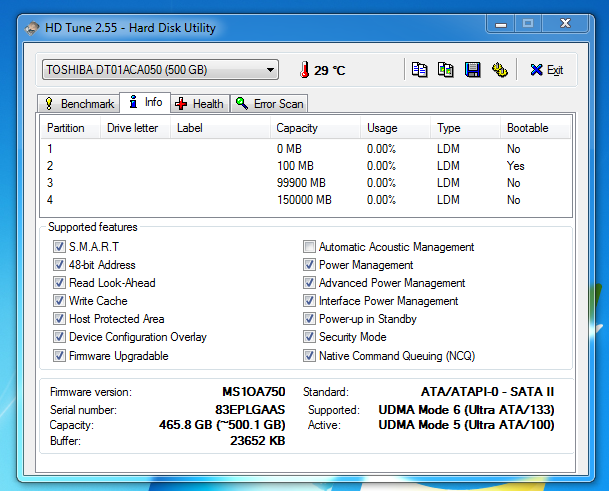Minimize the HD Tune window
This screenshot has width=609, height=491.
(501, 24)
